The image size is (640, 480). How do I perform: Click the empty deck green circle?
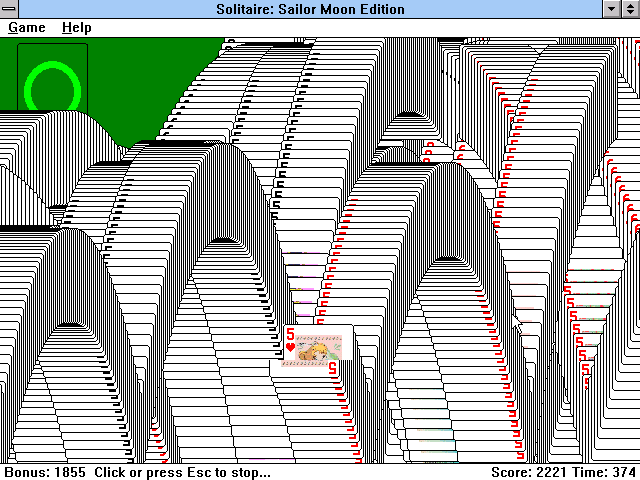(x=52, y=86)
